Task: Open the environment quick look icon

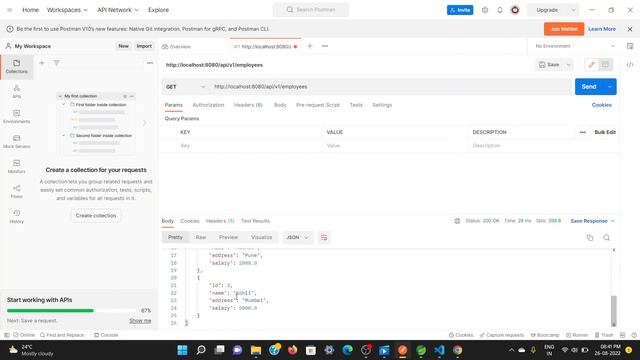Action: [630, 46]
